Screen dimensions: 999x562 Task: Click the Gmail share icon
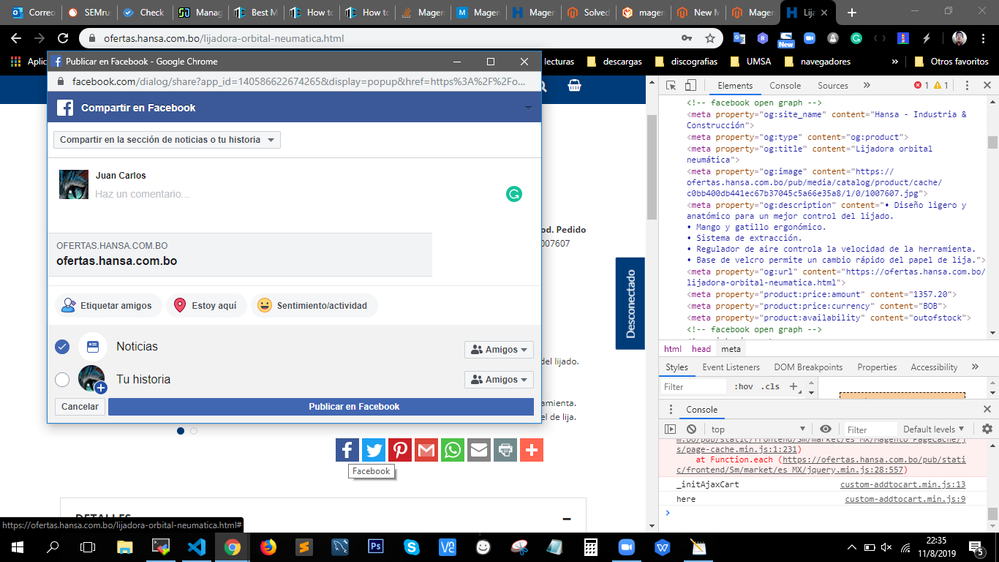click(426, 450)
